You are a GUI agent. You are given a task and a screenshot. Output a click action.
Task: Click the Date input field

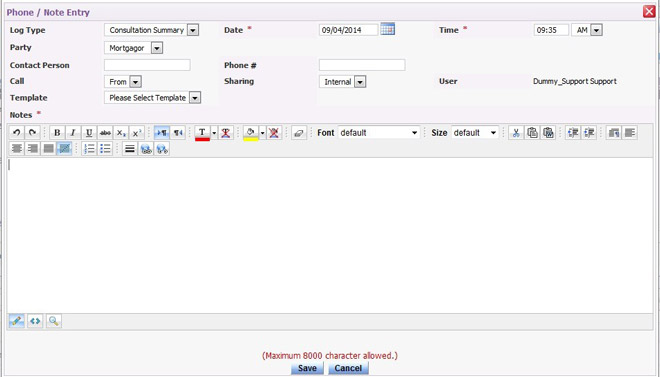coord(349,30)
